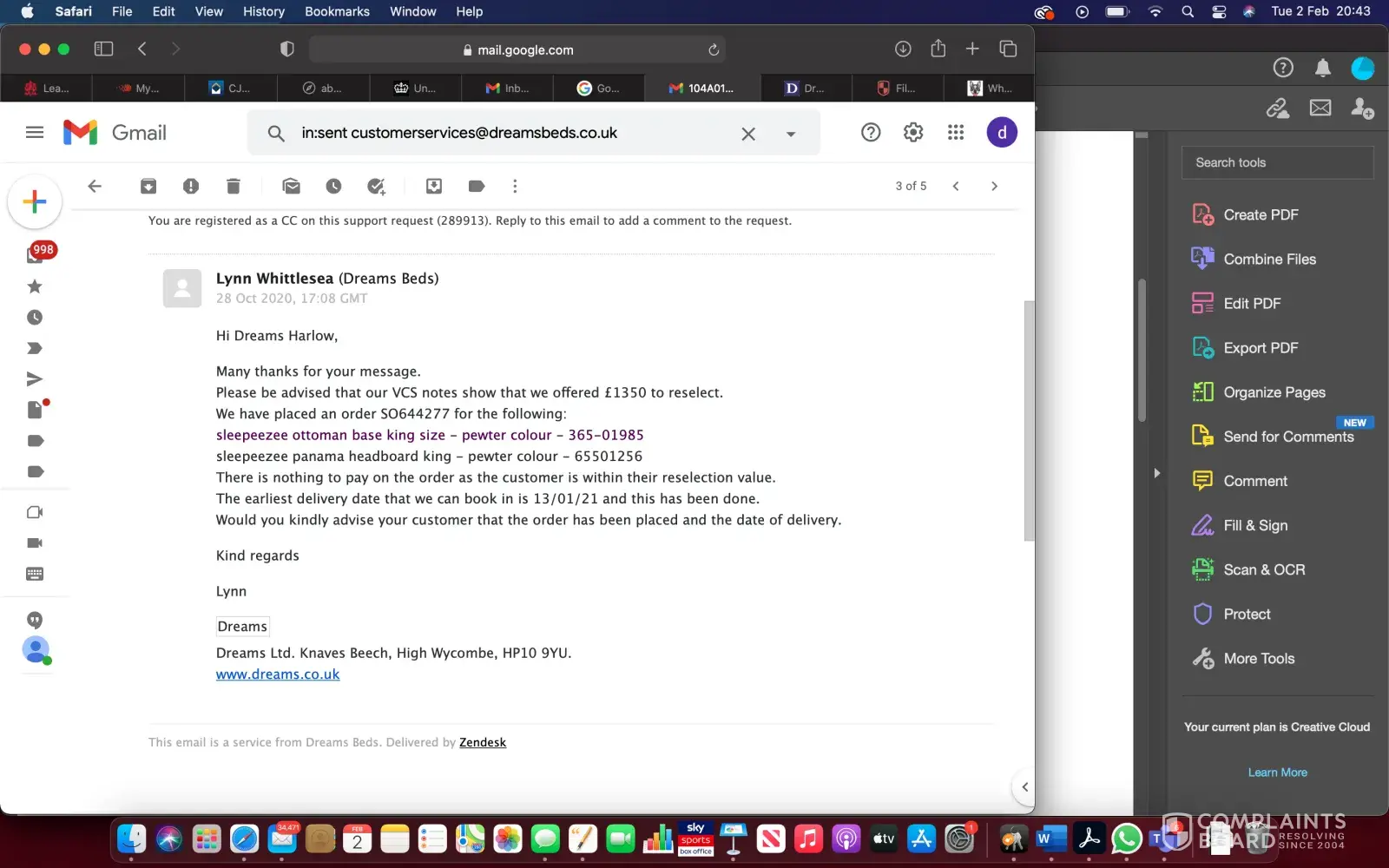Open the Google apps grid
Screen dimensions: 1389x868
click(x=956, y=133)
